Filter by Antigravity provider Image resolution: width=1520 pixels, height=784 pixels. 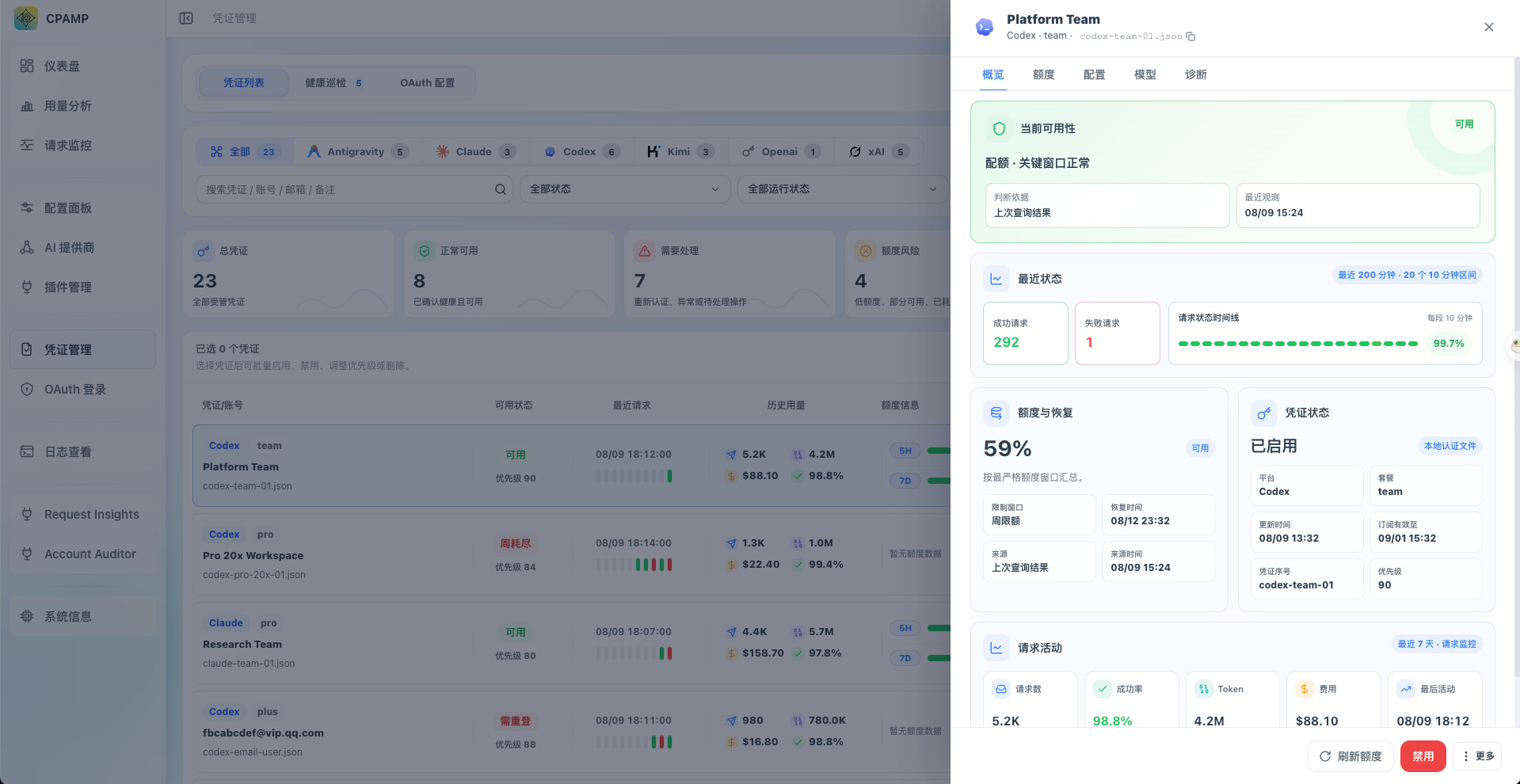coord(358,152)
